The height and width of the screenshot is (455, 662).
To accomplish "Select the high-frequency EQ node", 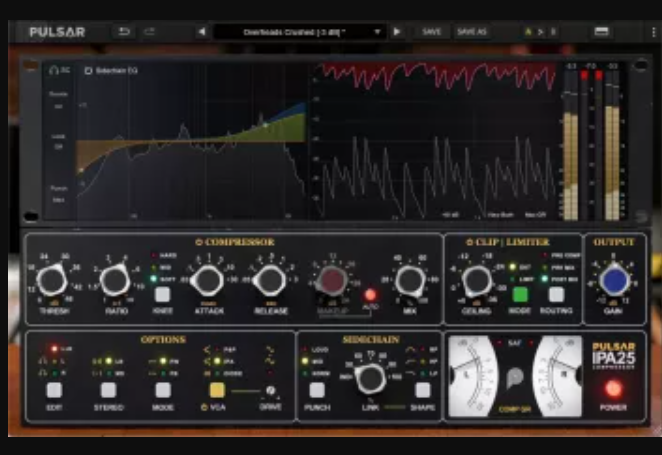I will [x=265, y=125].
